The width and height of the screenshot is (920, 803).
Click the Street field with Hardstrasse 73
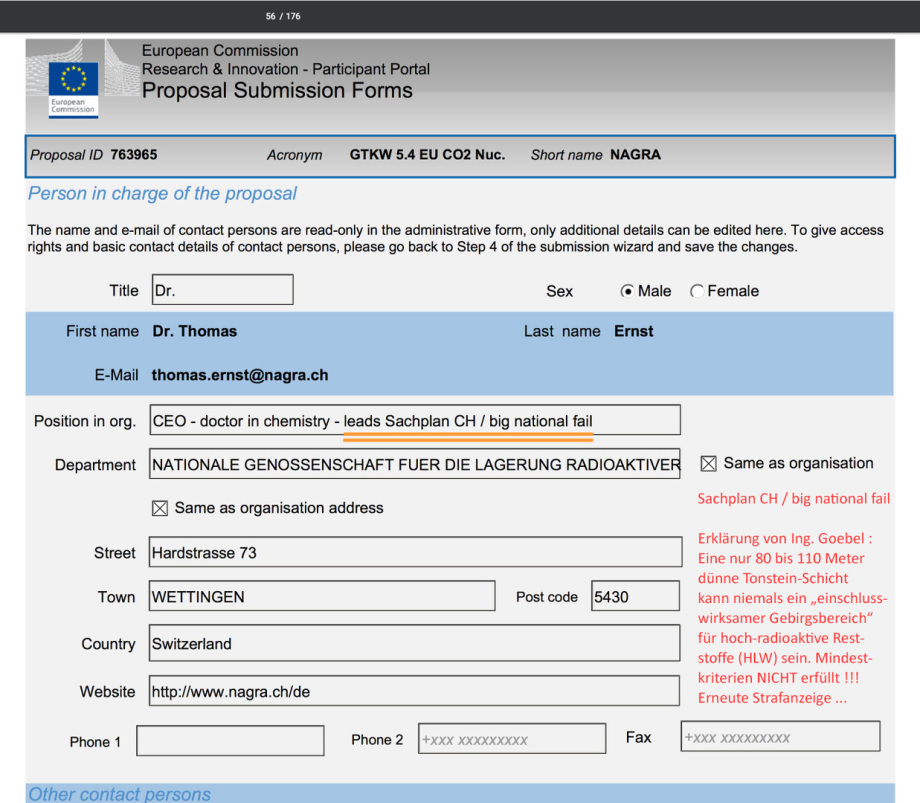pyautogui.click(x=414, y=553)
